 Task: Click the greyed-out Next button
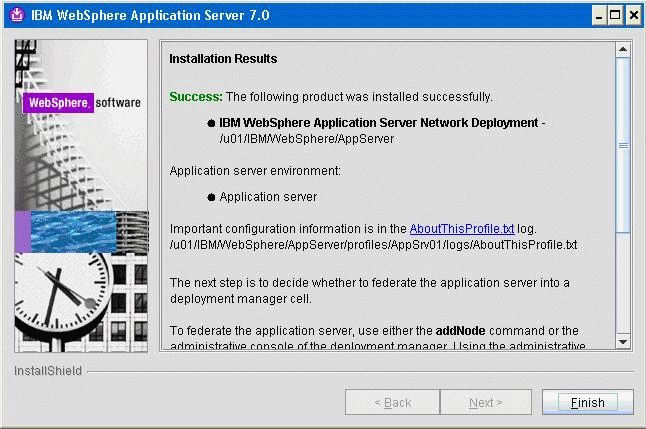486,403
